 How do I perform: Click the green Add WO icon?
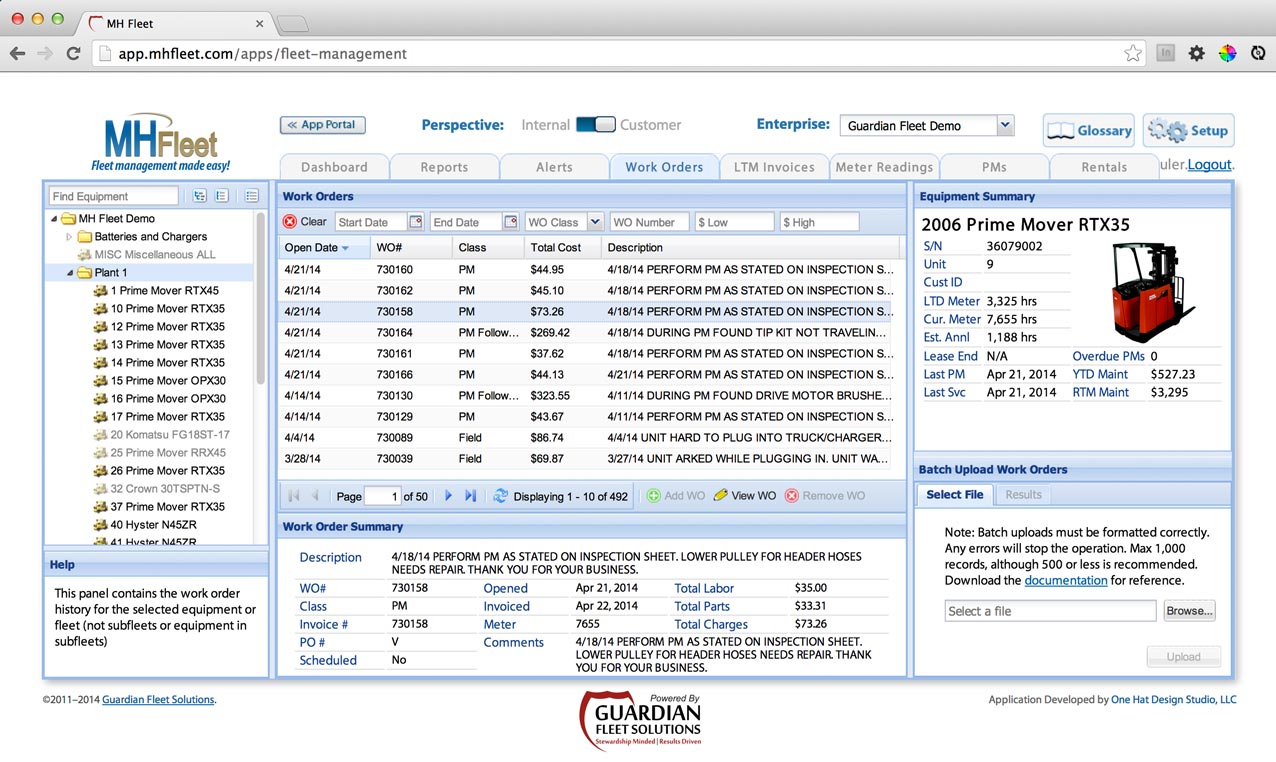point(653,496)
